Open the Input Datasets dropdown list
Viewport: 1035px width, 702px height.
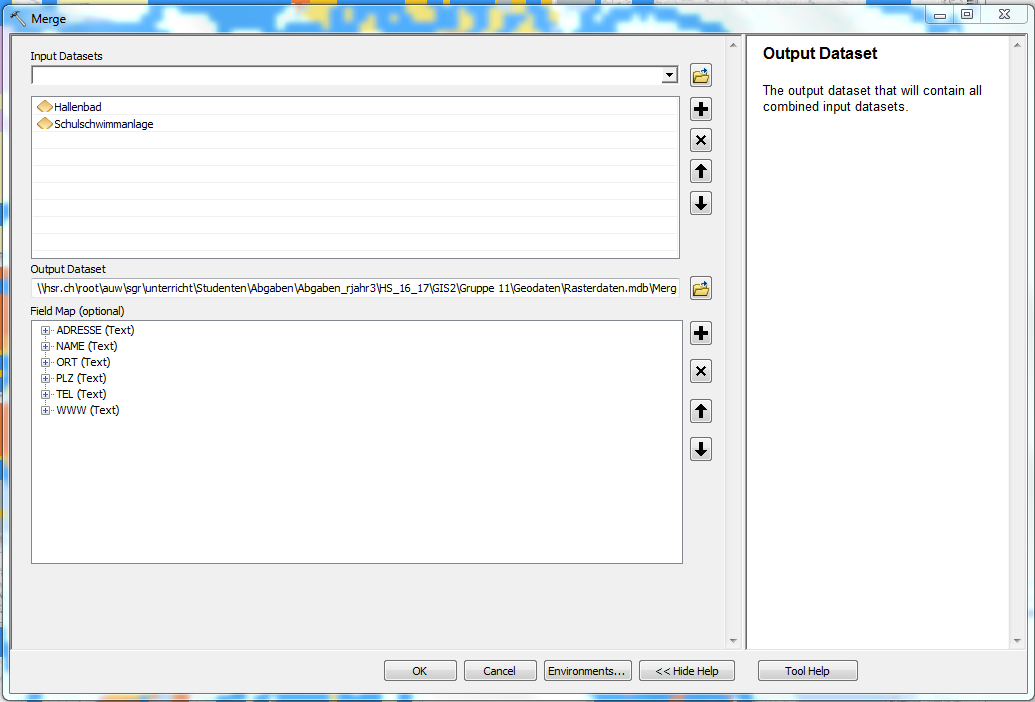tap(669, 76)
